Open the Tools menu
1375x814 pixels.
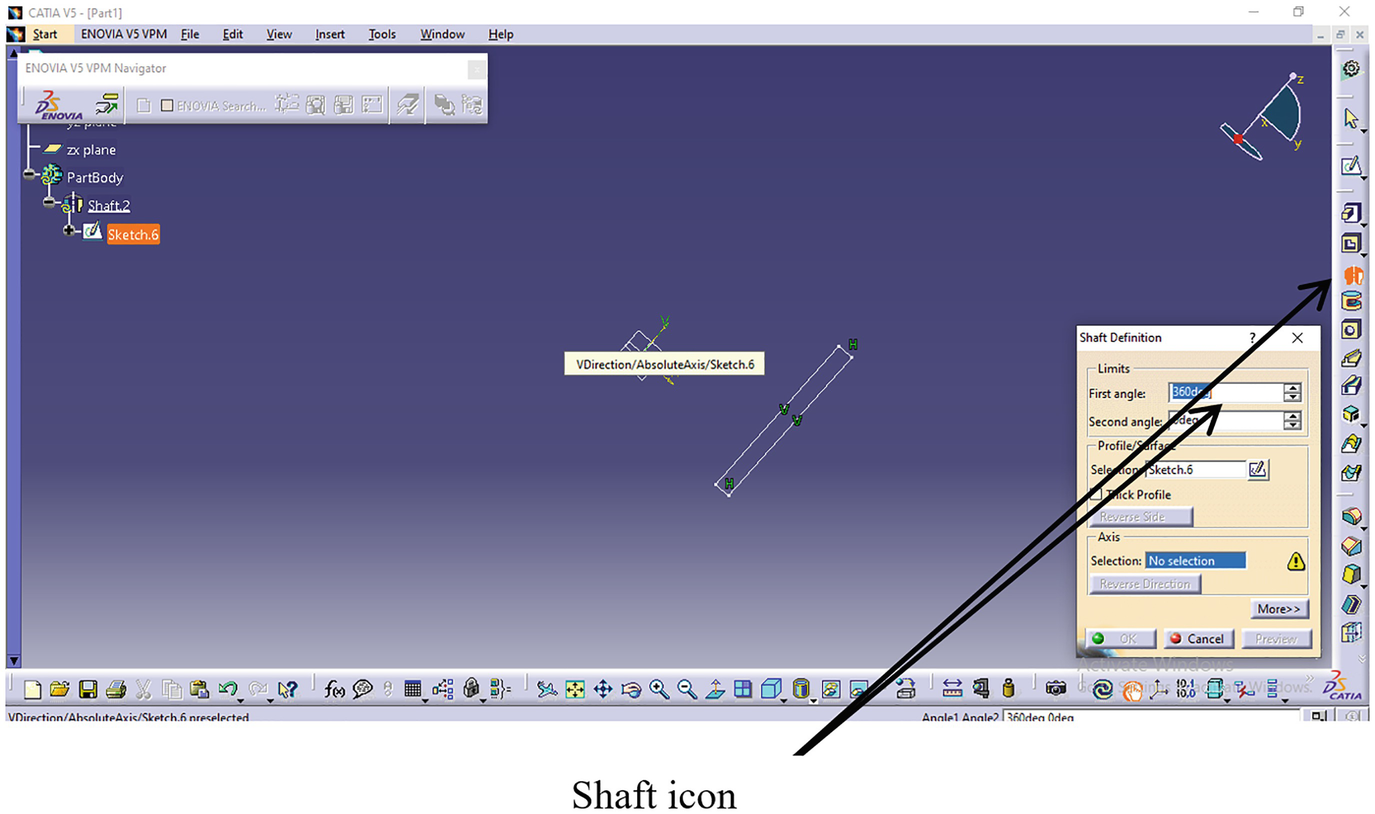click(382, 34)
